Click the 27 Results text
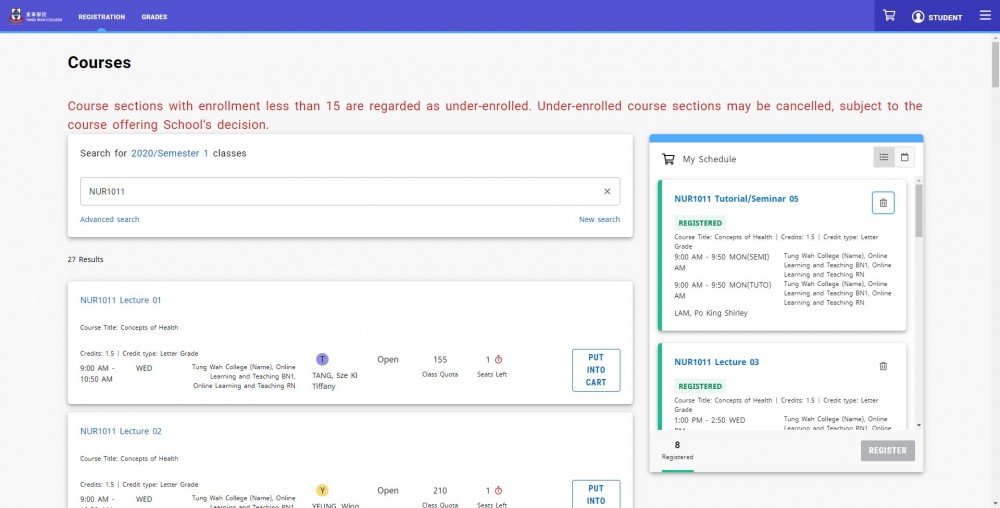 click(85, 259)
